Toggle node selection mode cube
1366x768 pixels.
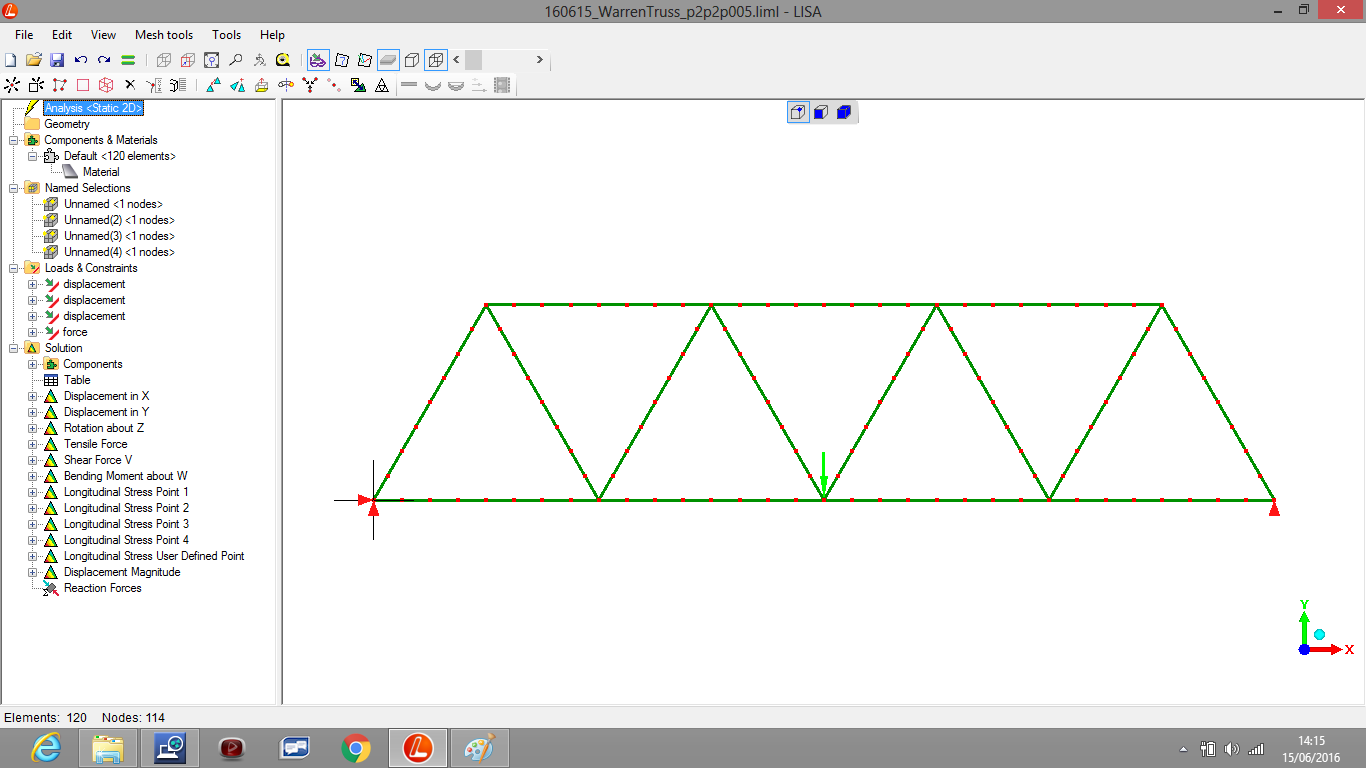[x=798, y=112]
